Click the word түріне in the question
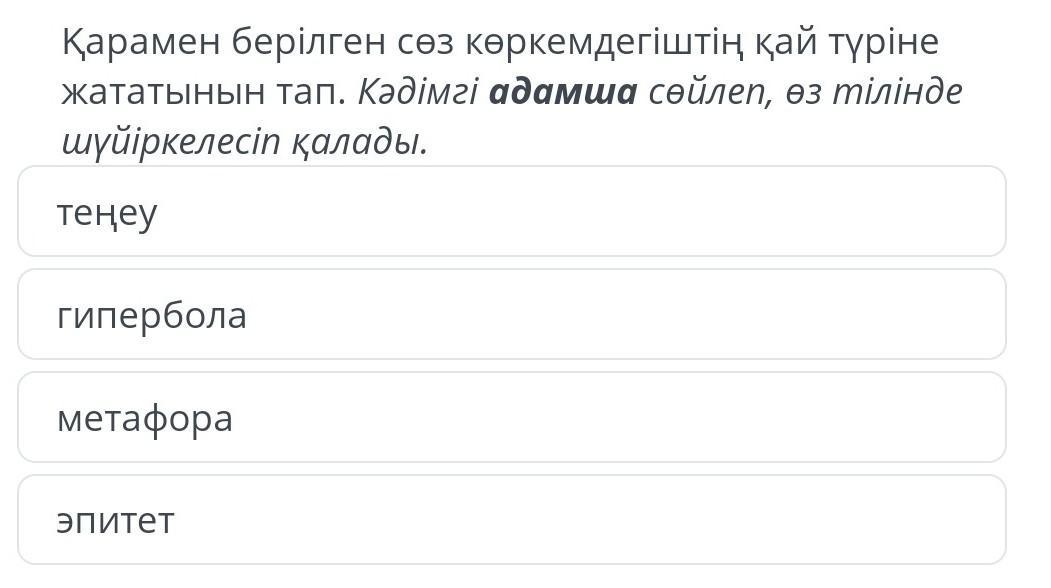This screenshot has width=1051, height=588. coord(884,42)
